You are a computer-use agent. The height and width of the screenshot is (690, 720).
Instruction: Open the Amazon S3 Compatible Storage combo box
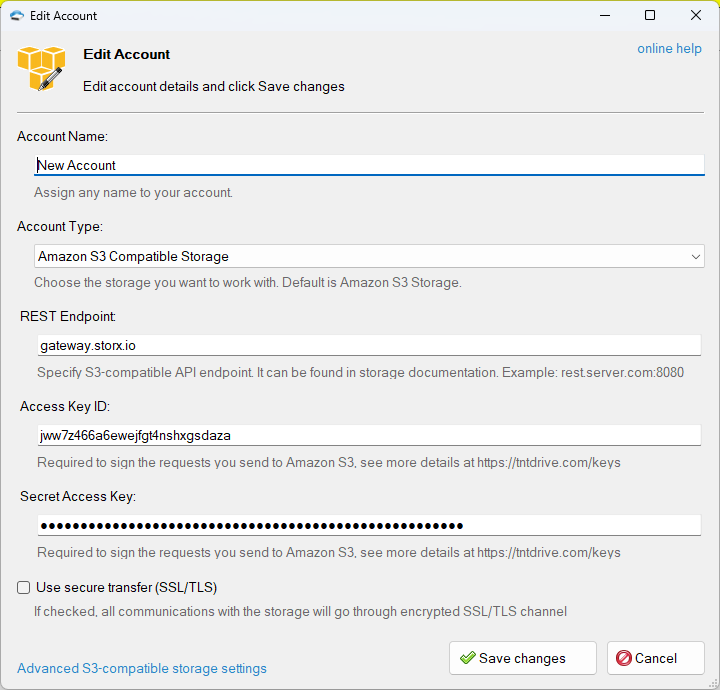pos(369,256)
